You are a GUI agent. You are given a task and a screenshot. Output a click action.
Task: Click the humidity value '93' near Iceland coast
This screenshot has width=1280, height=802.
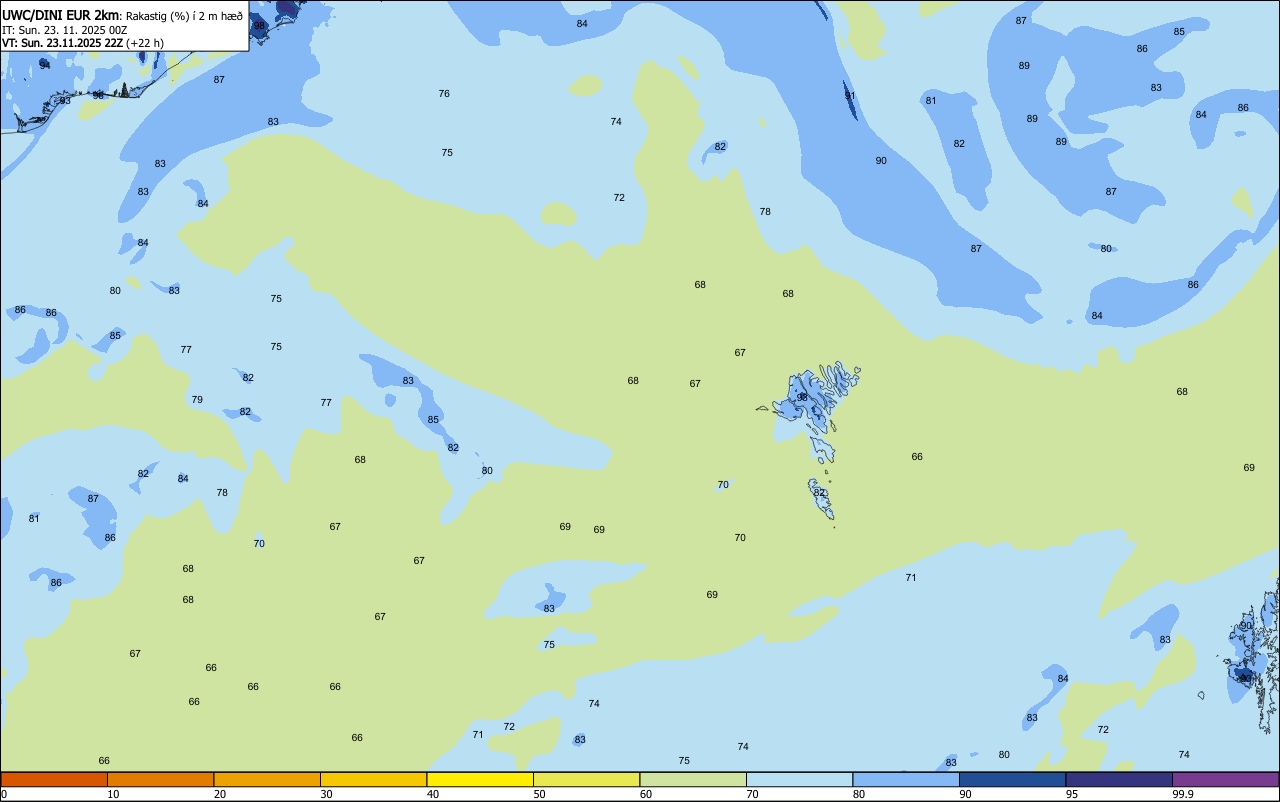(65, 101)
